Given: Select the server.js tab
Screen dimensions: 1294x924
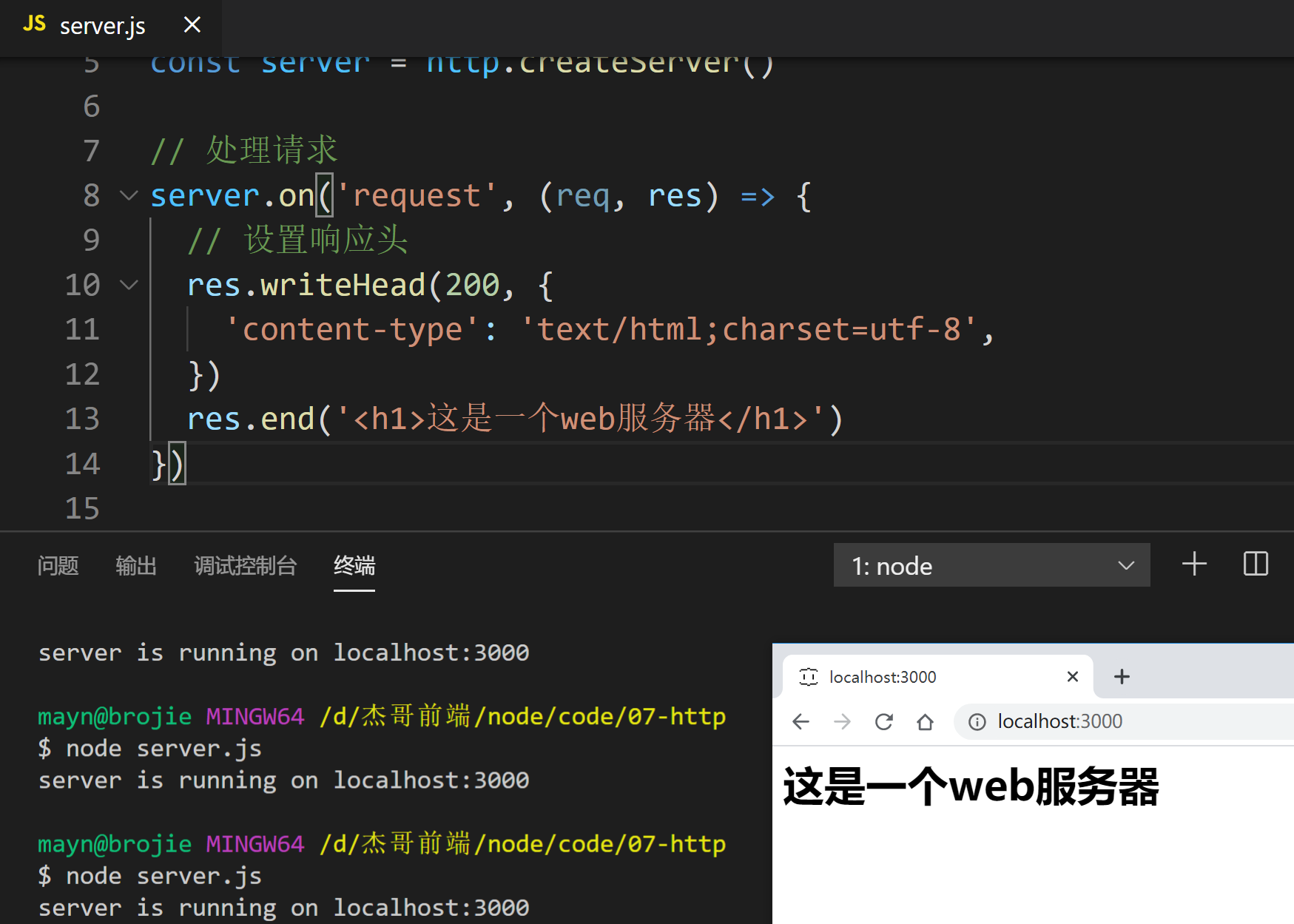Looking at the screenshot, I should (111, 27).
